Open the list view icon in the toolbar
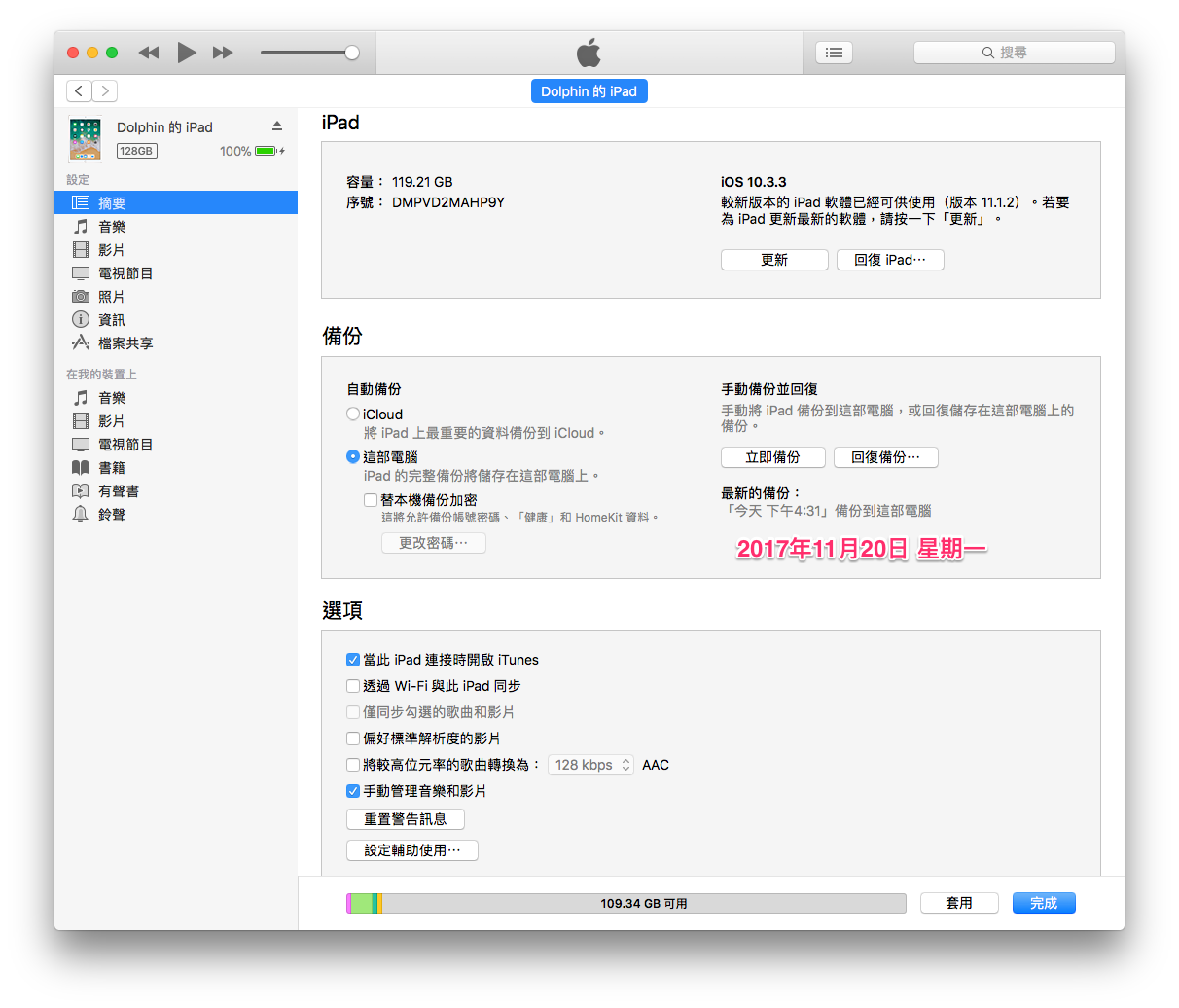 pos(834,53)
